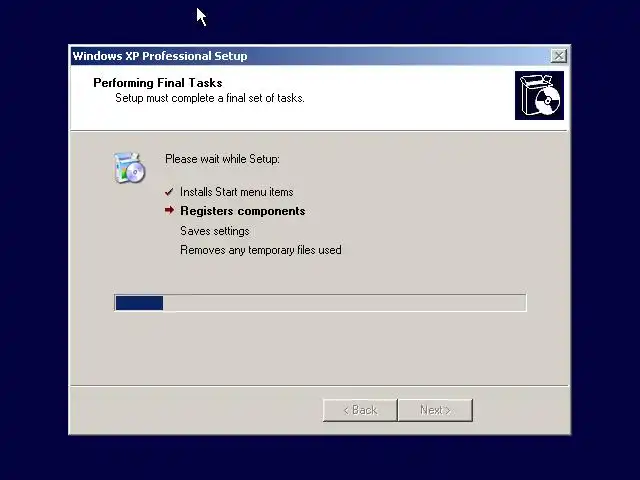Click the 'Saves settings' step
This screenshot has height=480, width=640.
click(215, 231)
